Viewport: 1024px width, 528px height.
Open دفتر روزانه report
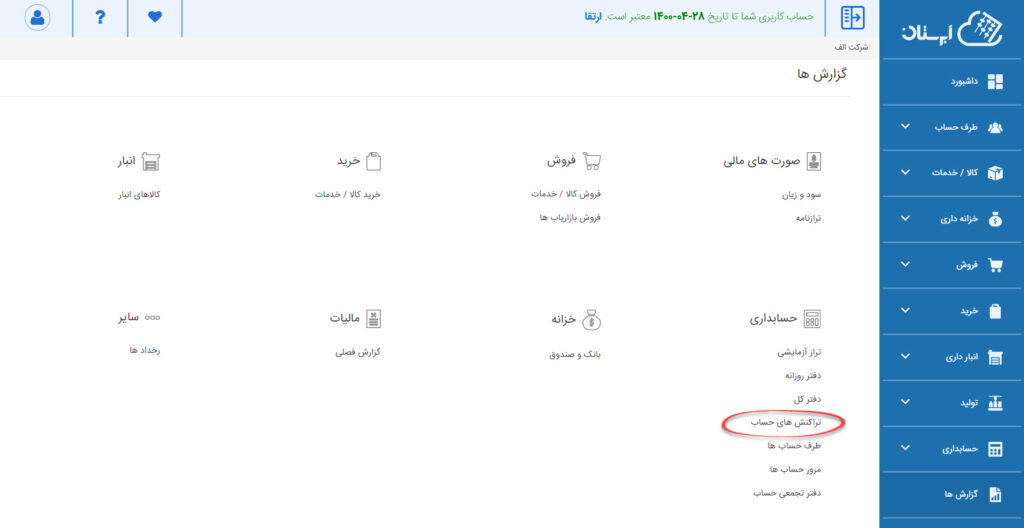click(803, 376)
